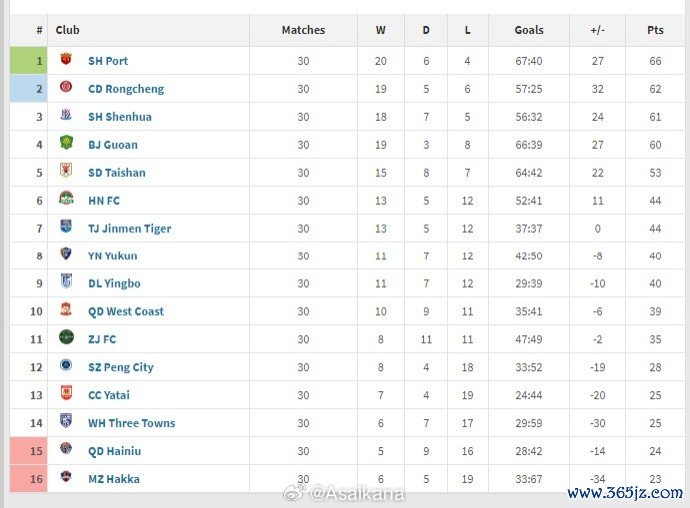Click the QD West Coast crest icon
The height and width of the screenshot is (508, 690).
[x=66, y=310]
